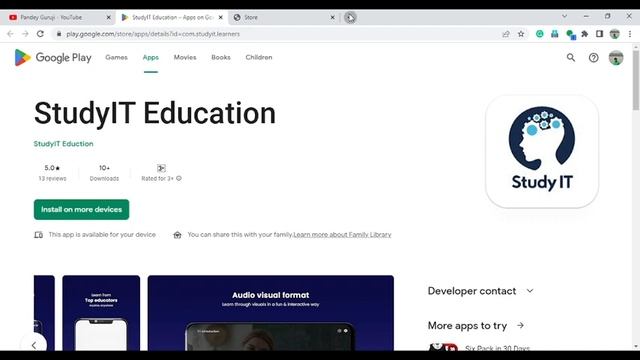Bookmark this page with the star
Image resolution: width=640 pixels, height=360 pixels.
pos(521,34)
